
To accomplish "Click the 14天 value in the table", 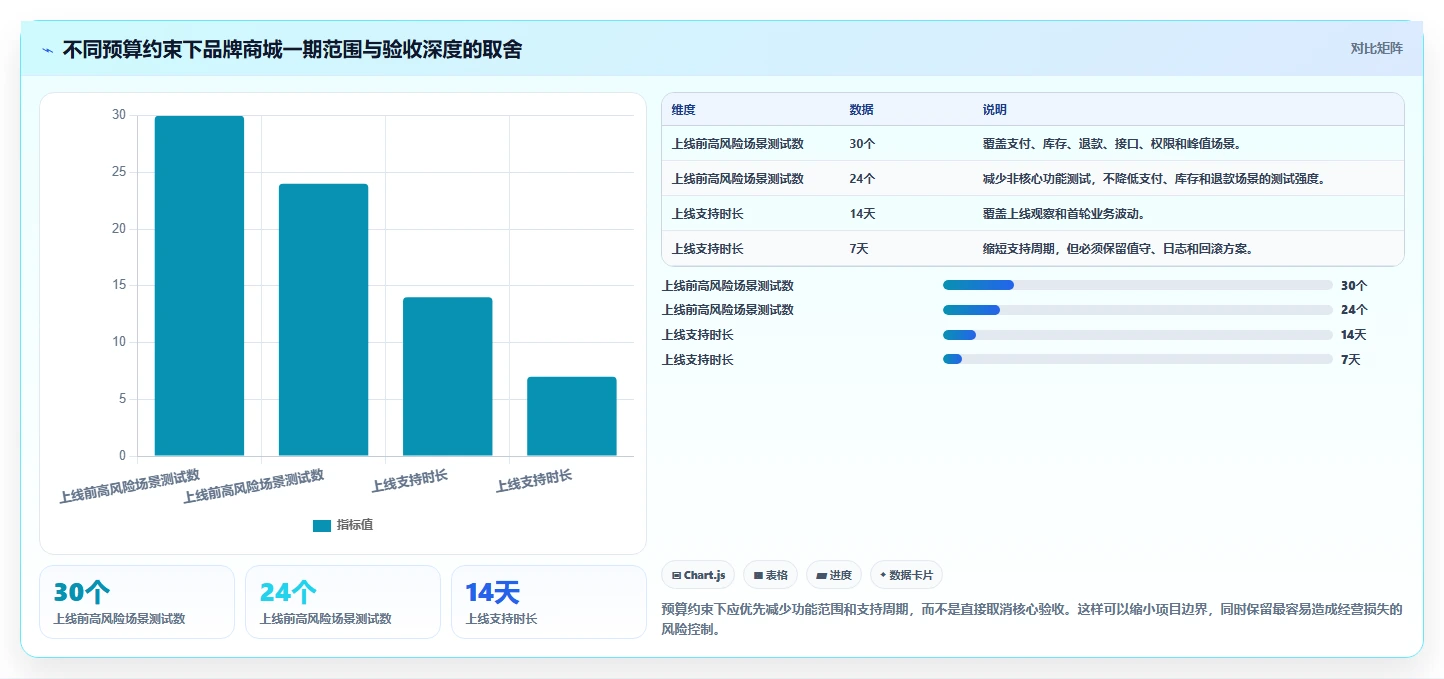I will (x=862, y=214).
